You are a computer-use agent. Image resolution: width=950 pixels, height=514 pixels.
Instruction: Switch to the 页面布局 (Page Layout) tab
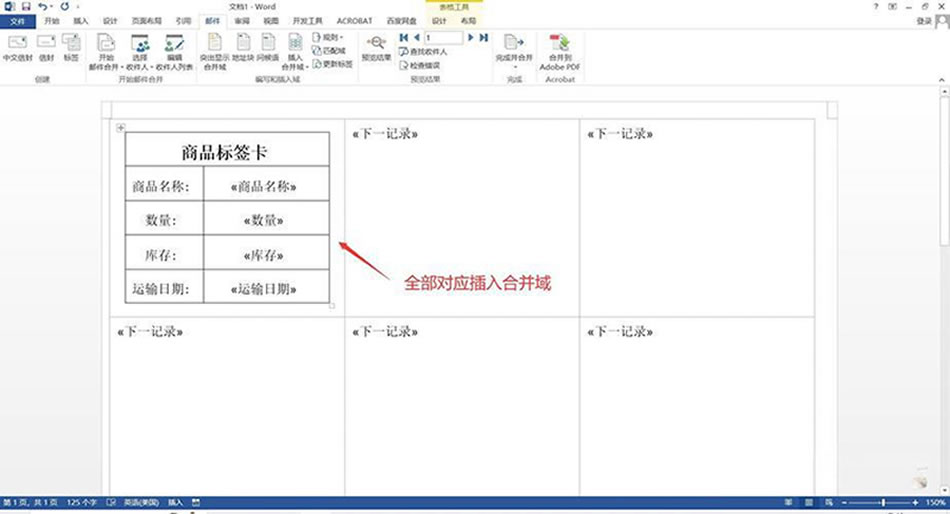(x=147, y=21)
